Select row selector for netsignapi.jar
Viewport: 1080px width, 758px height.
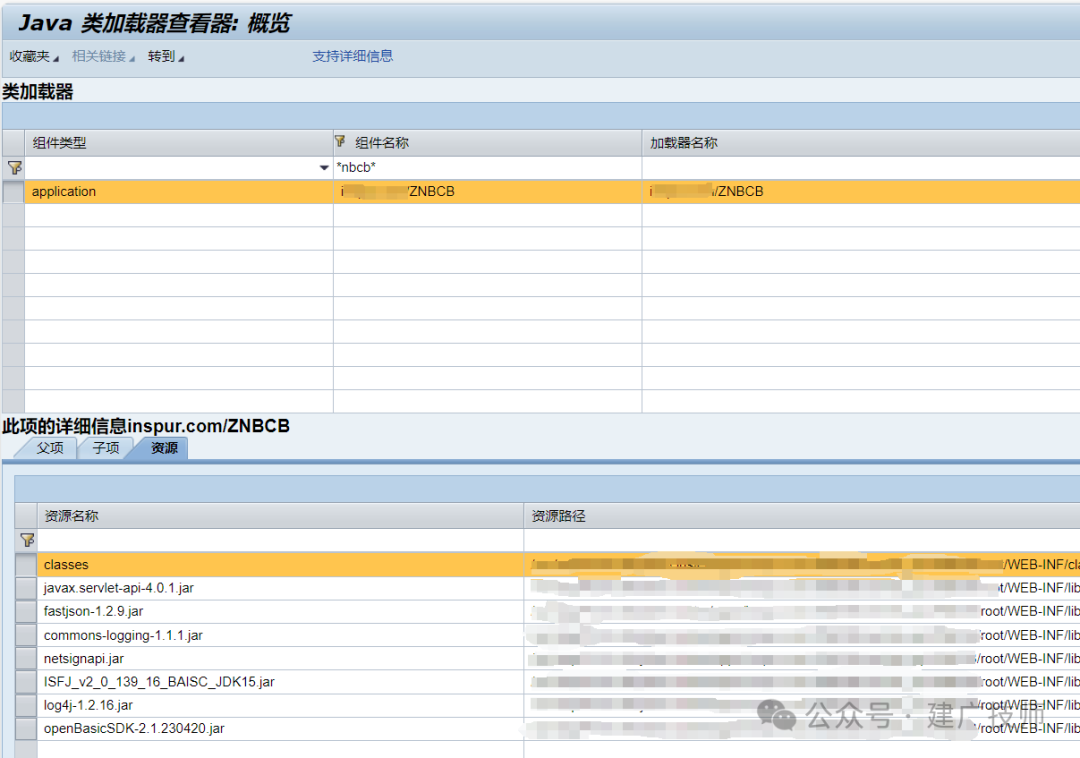point(26,658)
